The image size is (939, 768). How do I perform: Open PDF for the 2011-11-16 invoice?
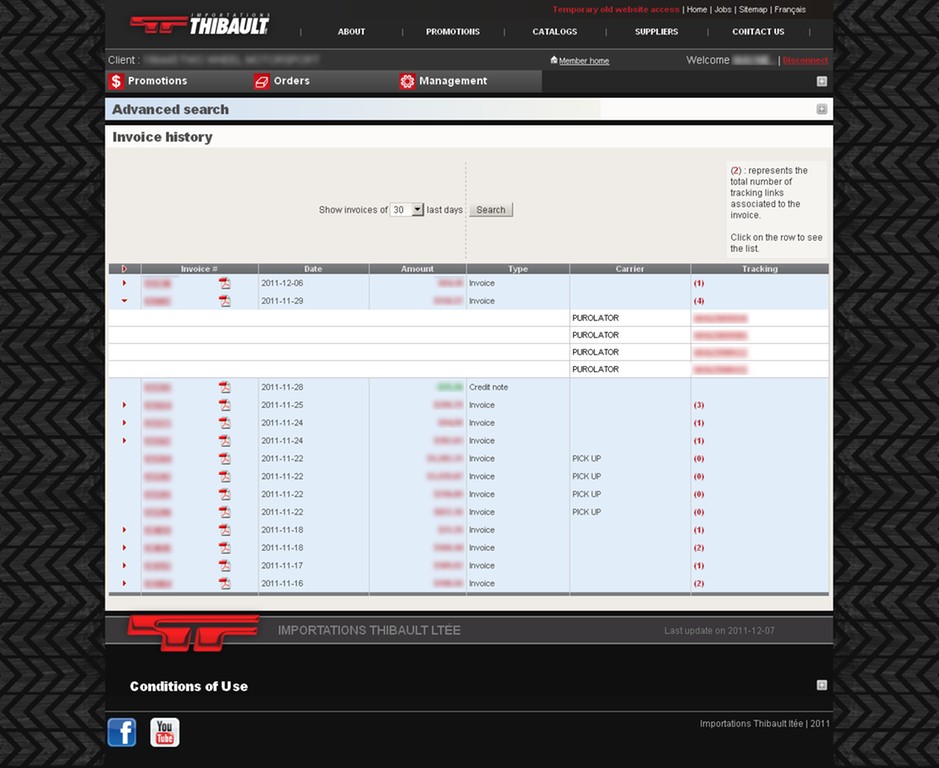coord(225,583)
